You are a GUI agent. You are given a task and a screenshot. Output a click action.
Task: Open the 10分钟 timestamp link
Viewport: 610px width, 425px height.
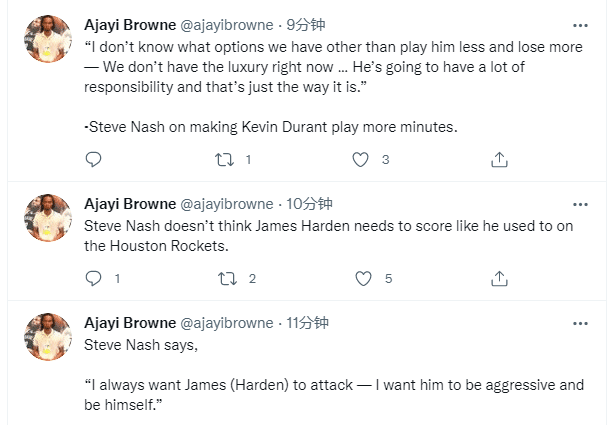click(x=310, y=203)
